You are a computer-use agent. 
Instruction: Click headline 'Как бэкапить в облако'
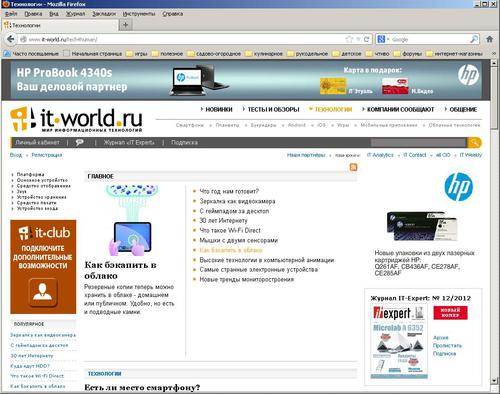point(120,270)
